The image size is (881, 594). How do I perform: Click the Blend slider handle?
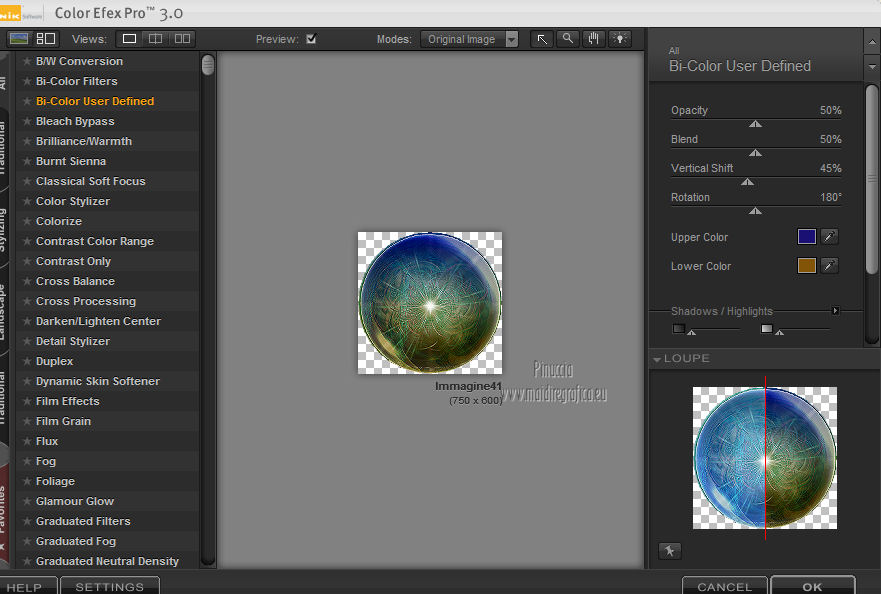pyautogui.click(x=755, y=153)
